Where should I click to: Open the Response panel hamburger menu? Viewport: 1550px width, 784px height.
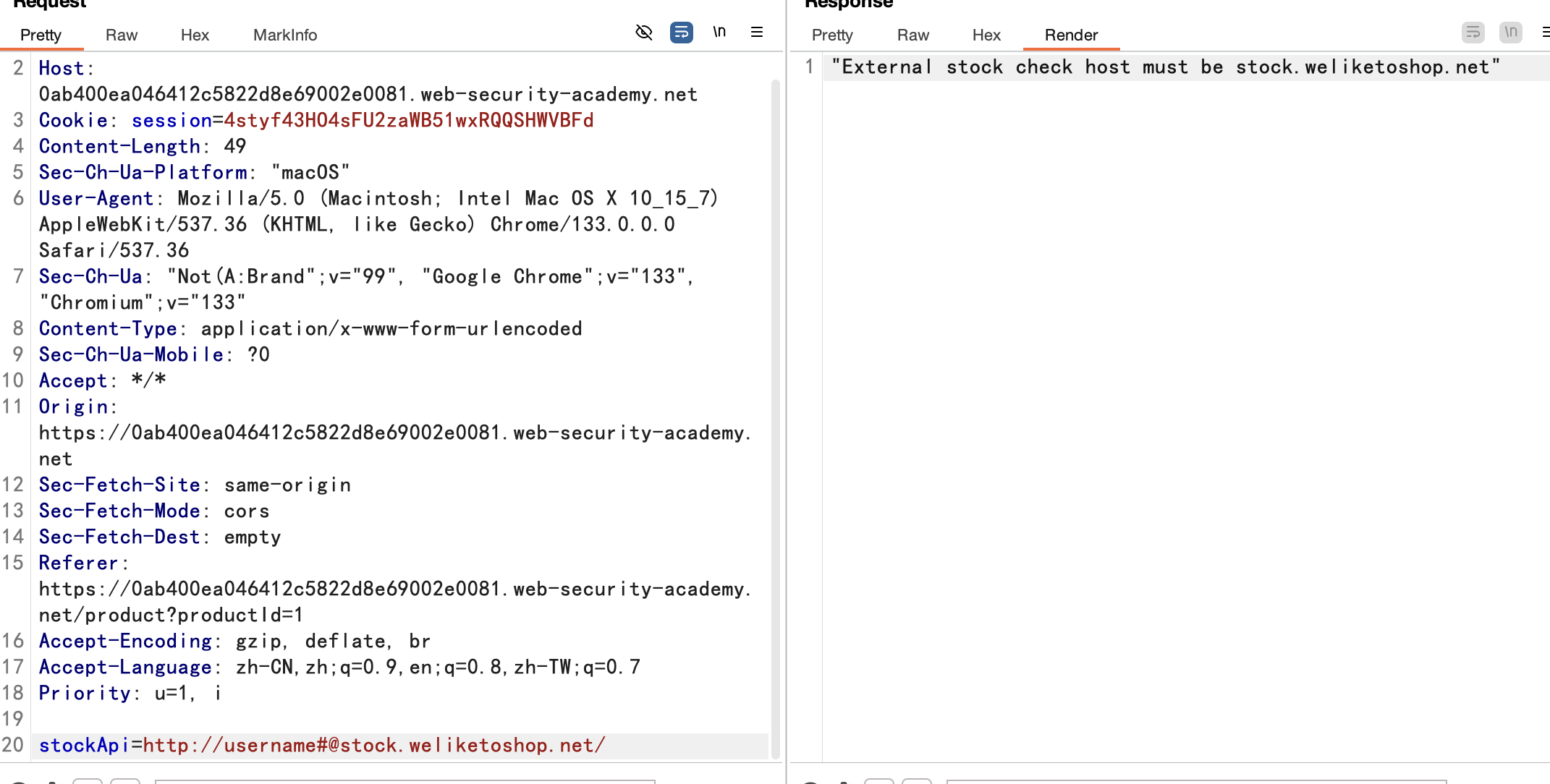(x=1546, y=32)
